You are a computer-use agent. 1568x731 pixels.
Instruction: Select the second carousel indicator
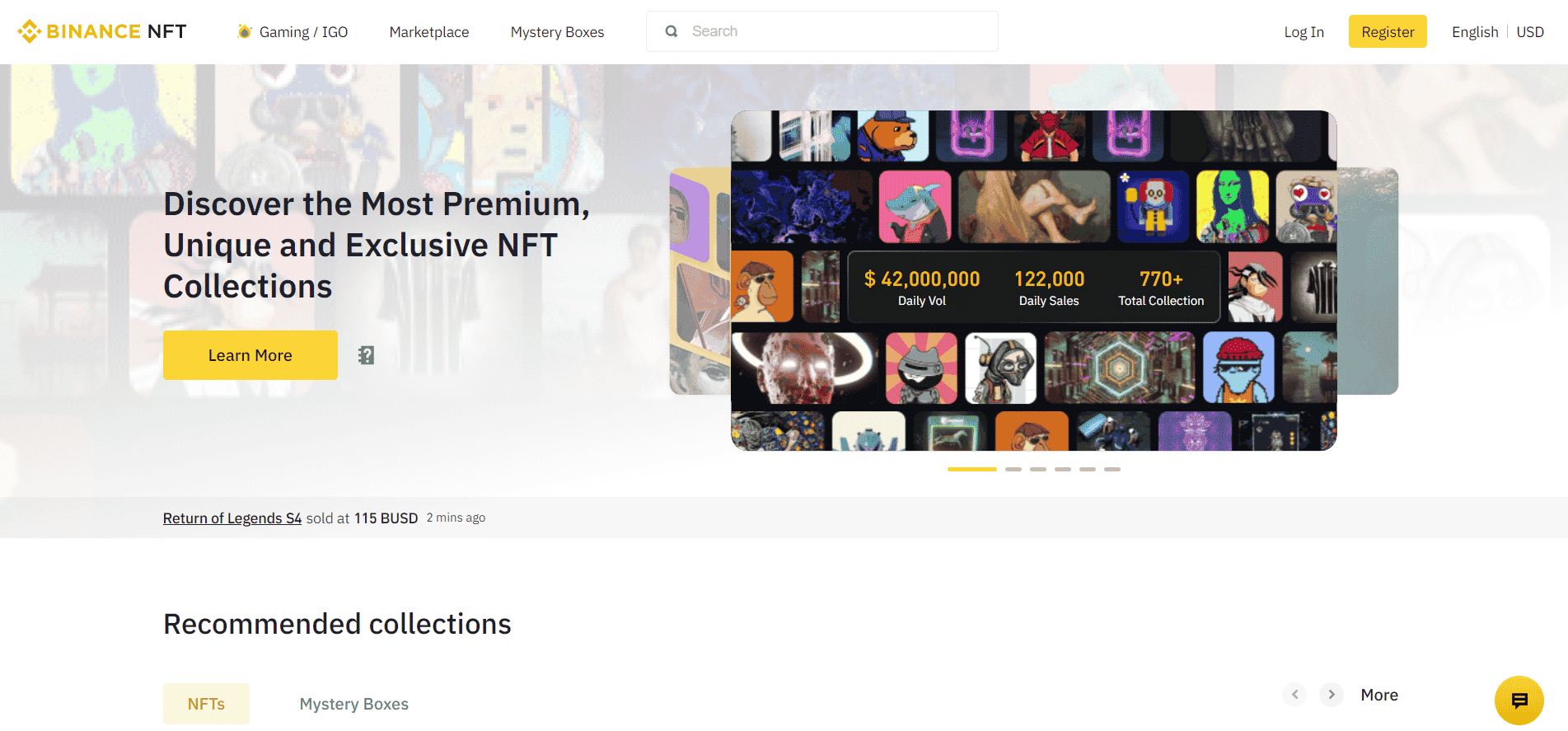point(1013,469)
